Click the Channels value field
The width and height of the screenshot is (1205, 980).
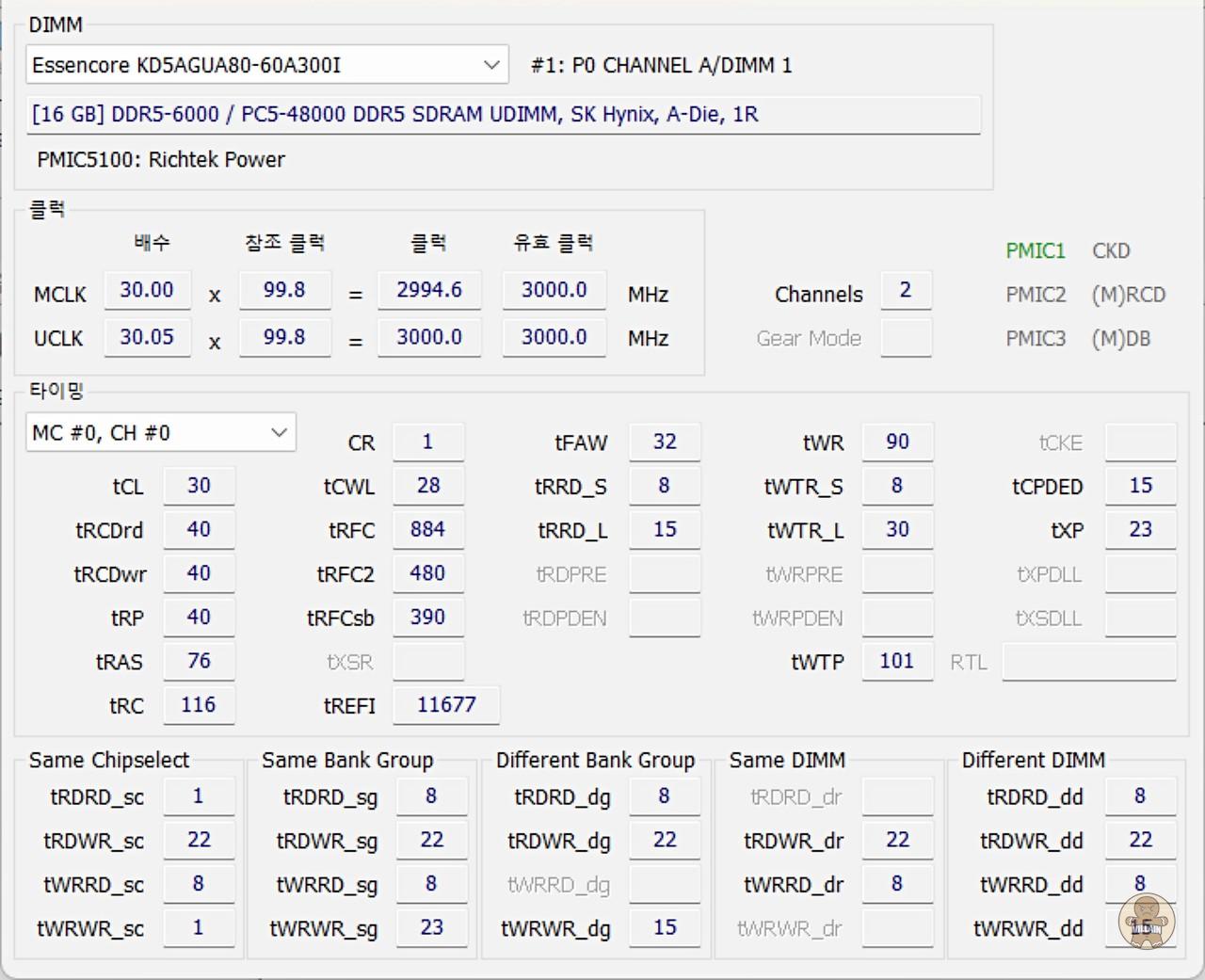(906, 291)
